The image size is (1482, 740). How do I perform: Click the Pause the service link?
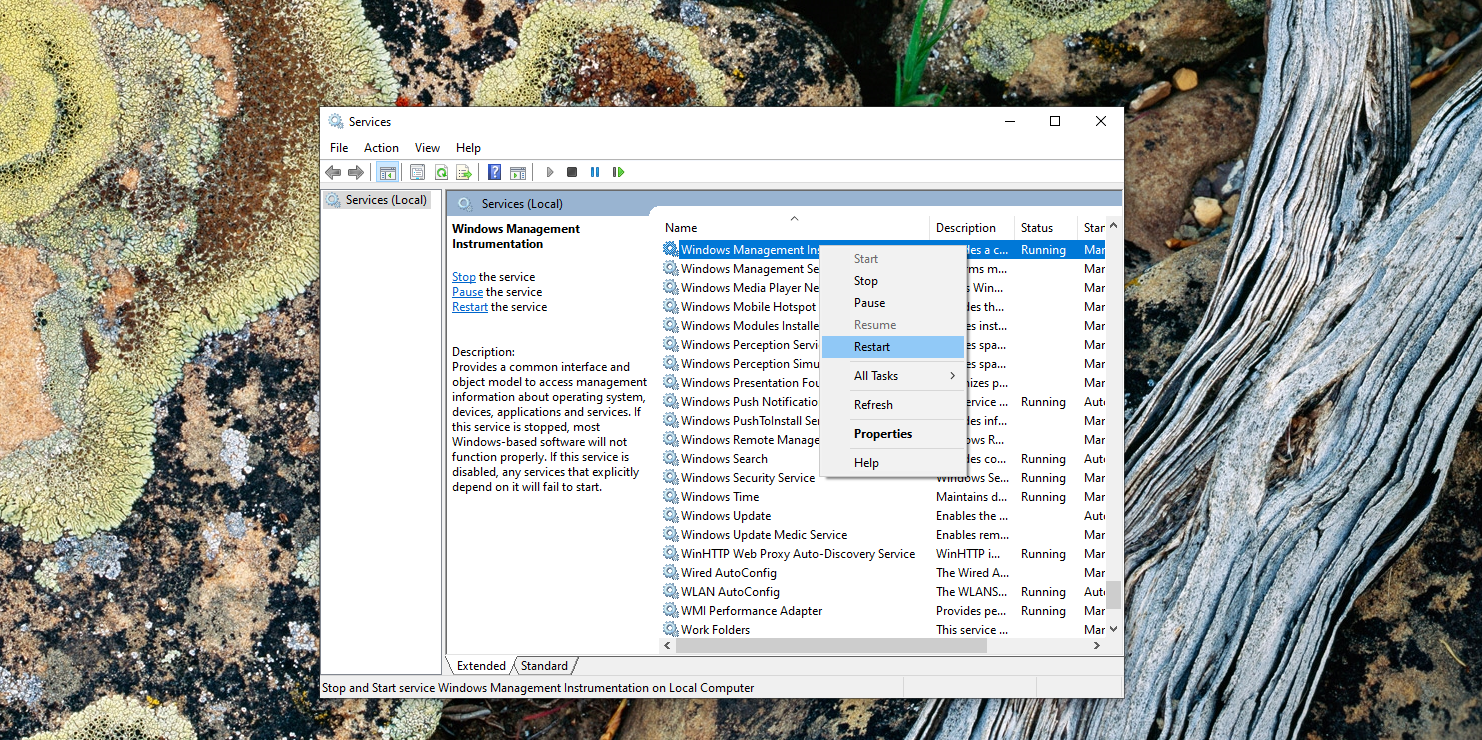[x=467, y=292]
